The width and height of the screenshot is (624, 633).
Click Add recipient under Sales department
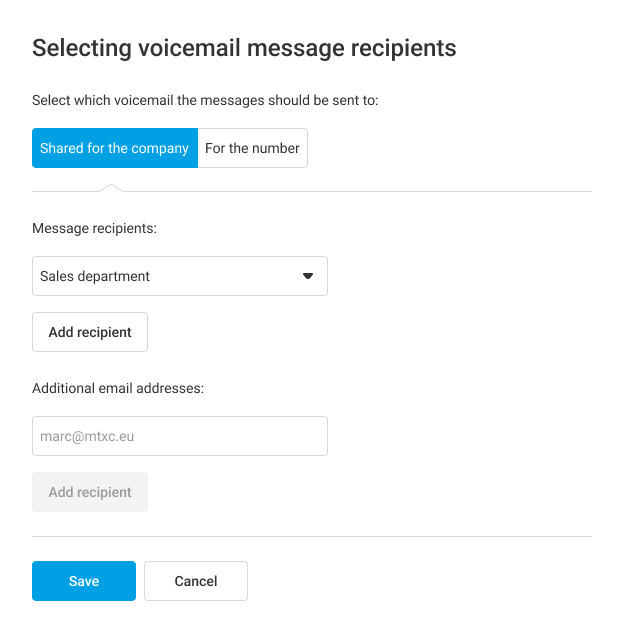click(90, 332)
